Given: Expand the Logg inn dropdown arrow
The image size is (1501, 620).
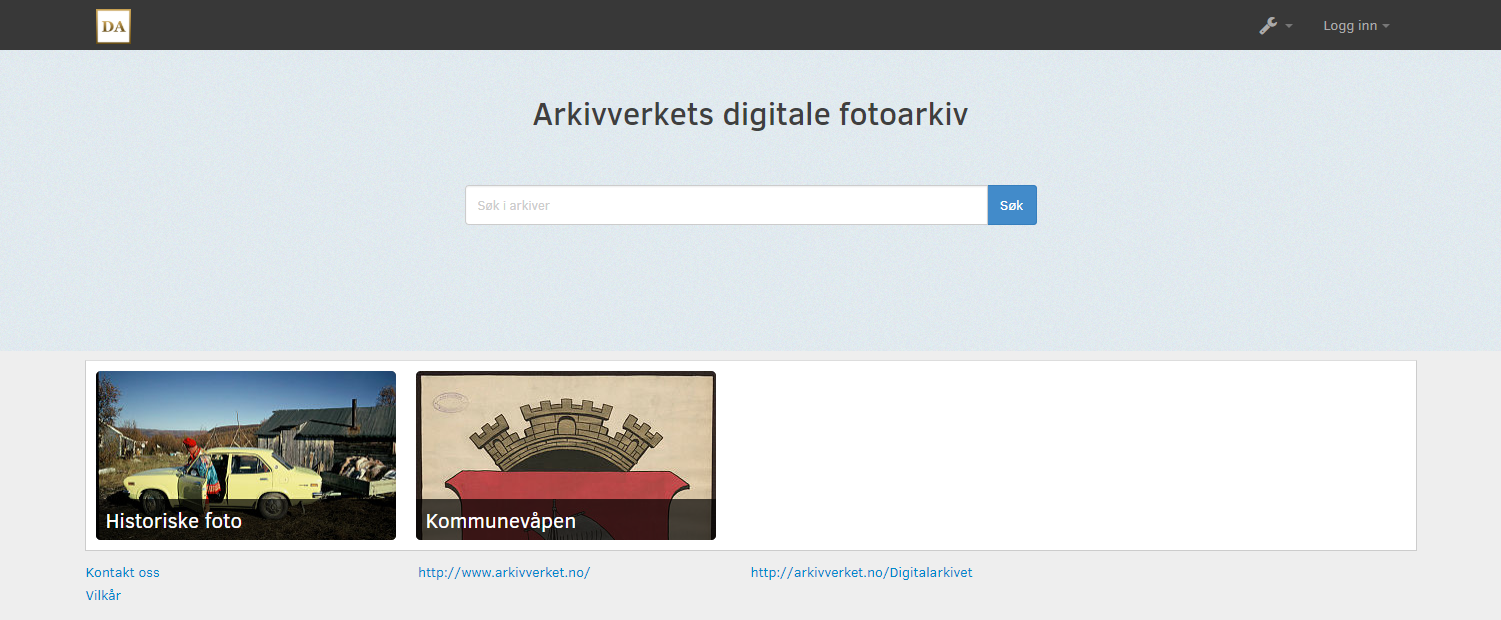Looking at the screenshot, I should coord(1386,26).
